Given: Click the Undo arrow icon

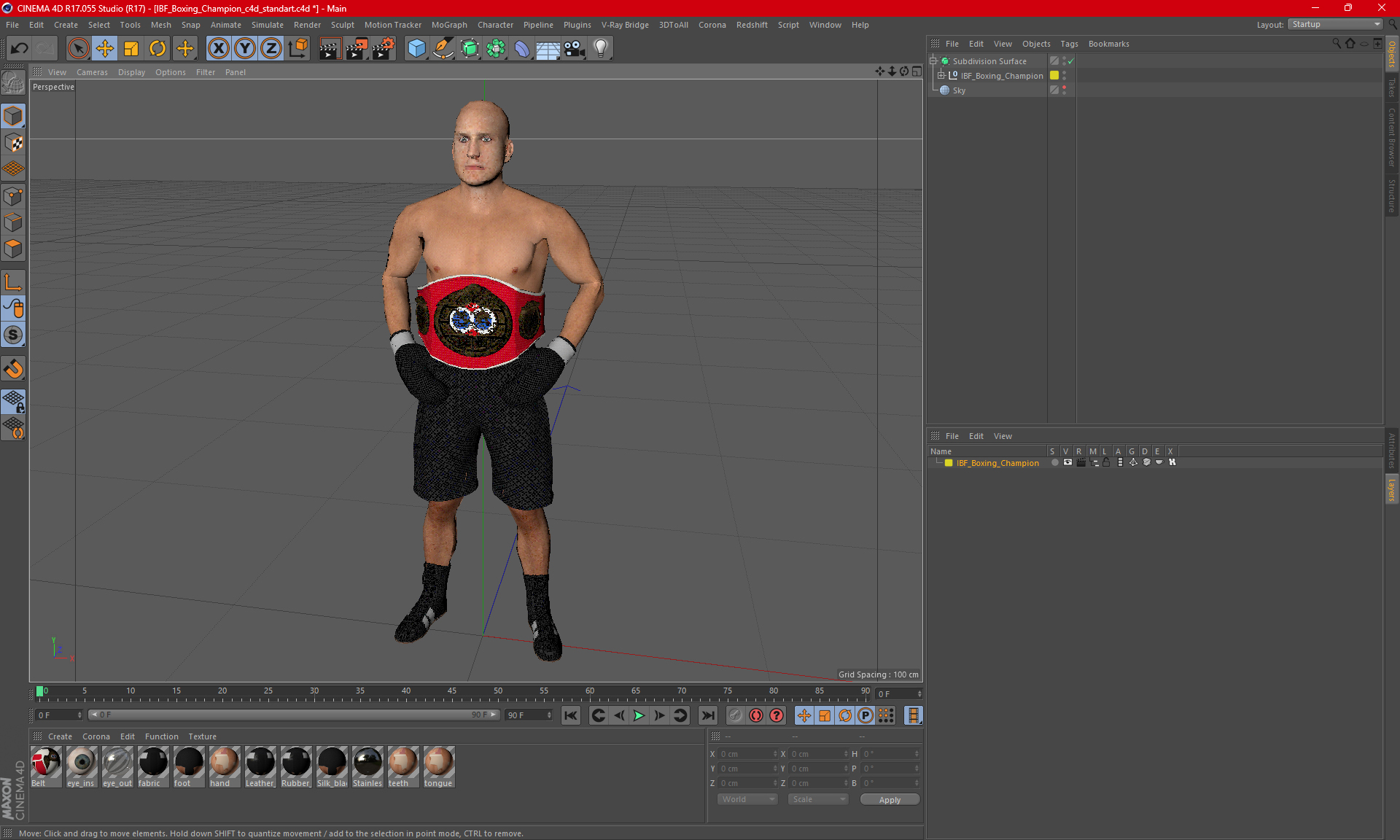Looking at the screenshot, I should point(19,49).
